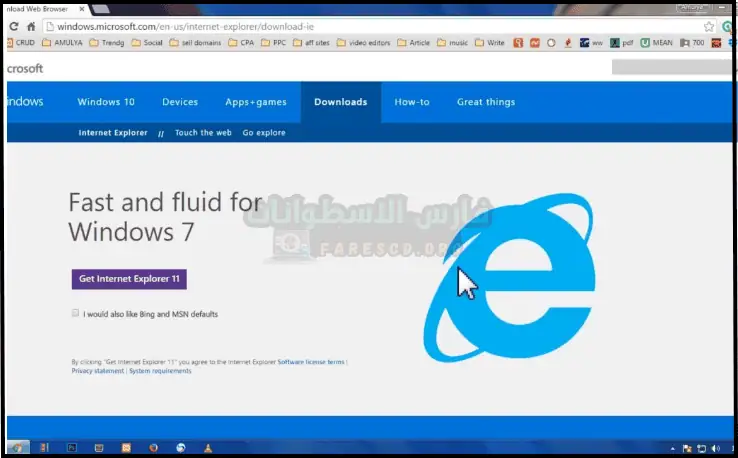
Task: Bookmark this page using the star icon
Action: point(709,27)
